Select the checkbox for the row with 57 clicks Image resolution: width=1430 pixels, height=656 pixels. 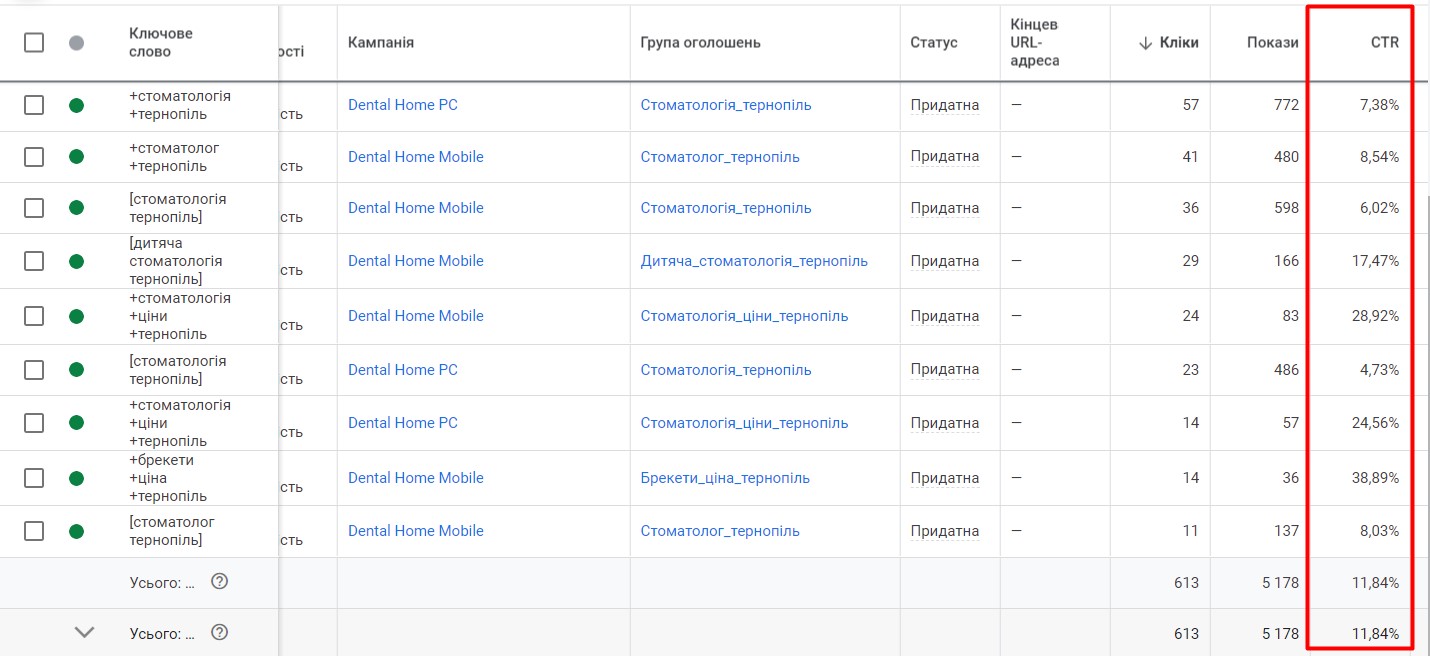(x=34, y=105)
